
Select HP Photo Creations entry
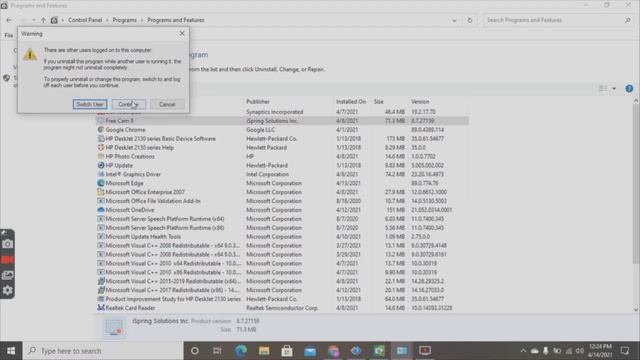tap(130, 156)
